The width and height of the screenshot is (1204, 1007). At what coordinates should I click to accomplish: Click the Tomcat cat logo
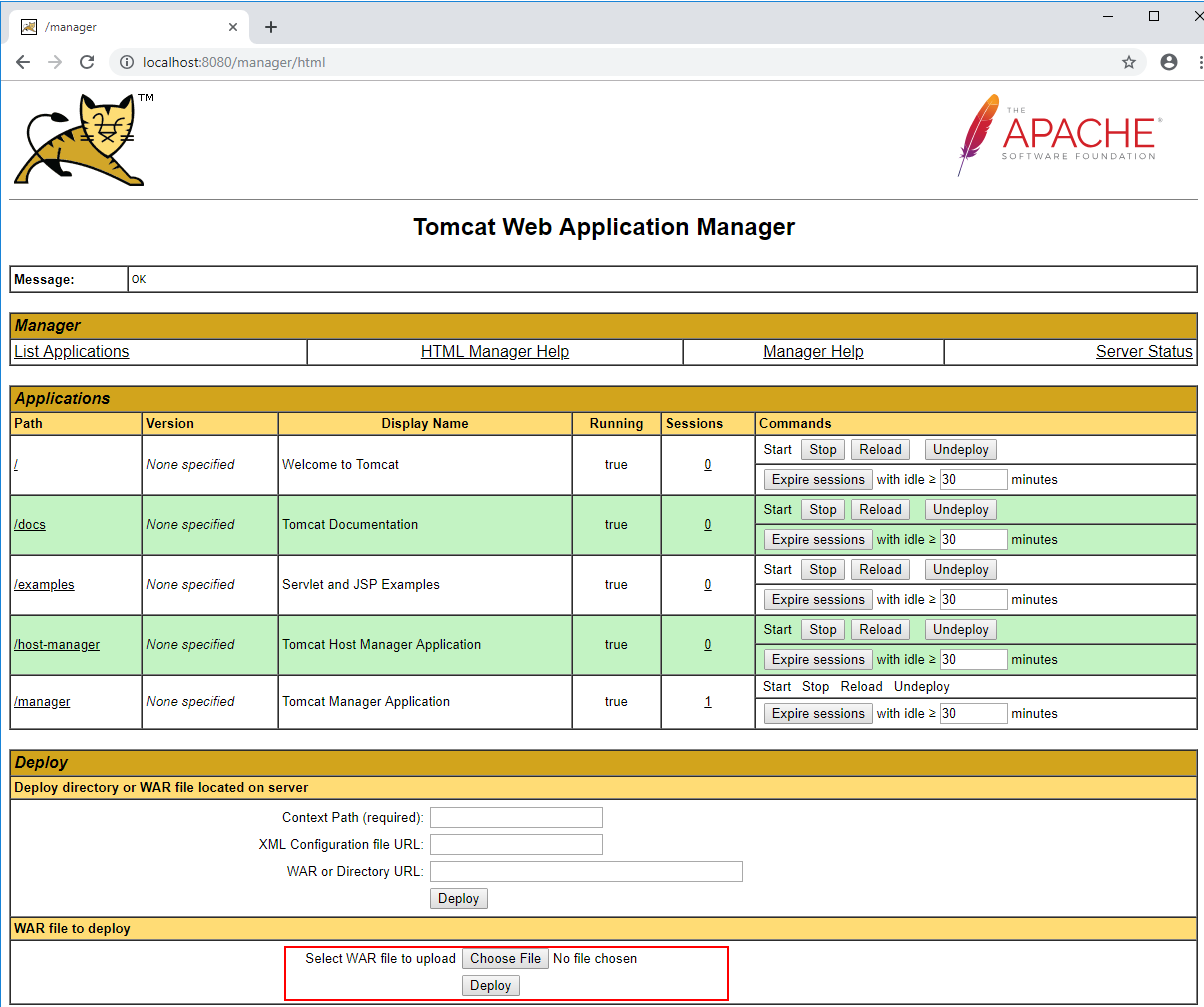pos(82,140)
